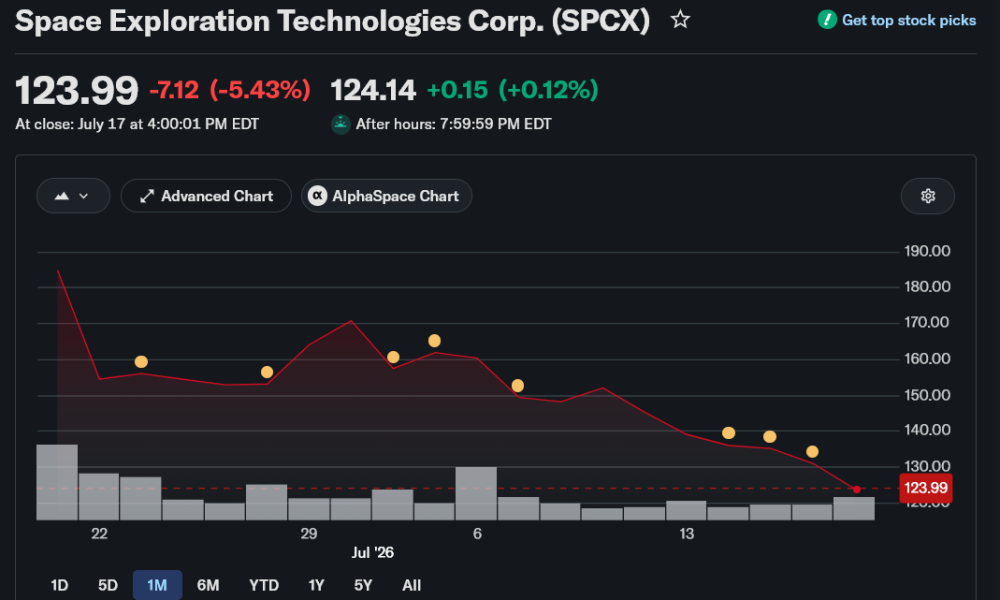This screenshot has width=1000, height=600.
Task: Click the 190.00 axis label
Action: pos(927,251)
